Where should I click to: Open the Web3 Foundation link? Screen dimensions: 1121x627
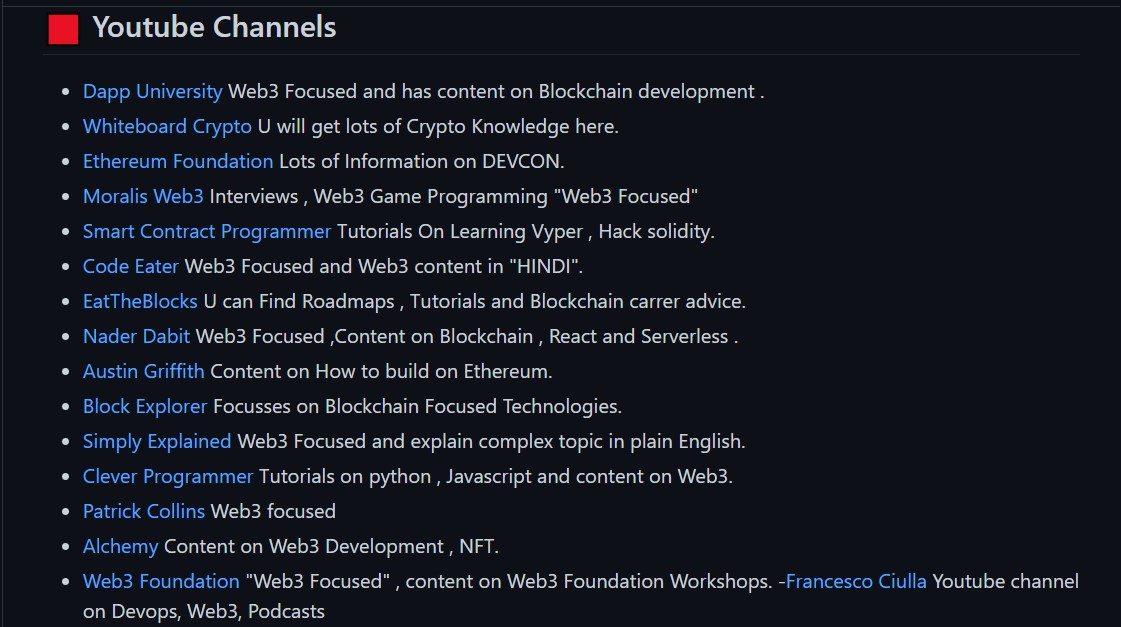click(162, 582)
